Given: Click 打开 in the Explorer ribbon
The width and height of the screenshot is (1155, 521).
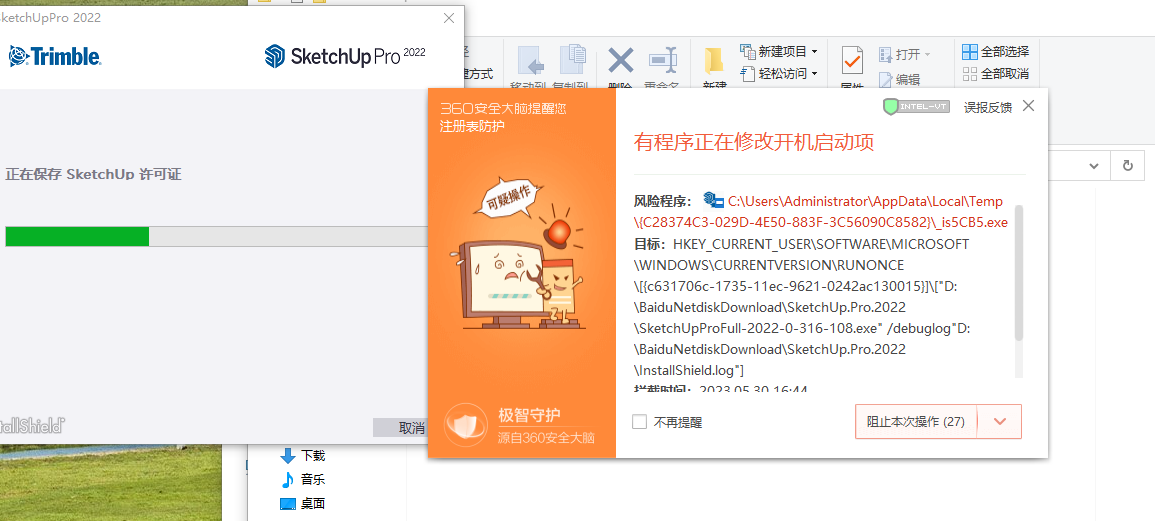Looking at the screenshot, I should click(x=905, y=55).
